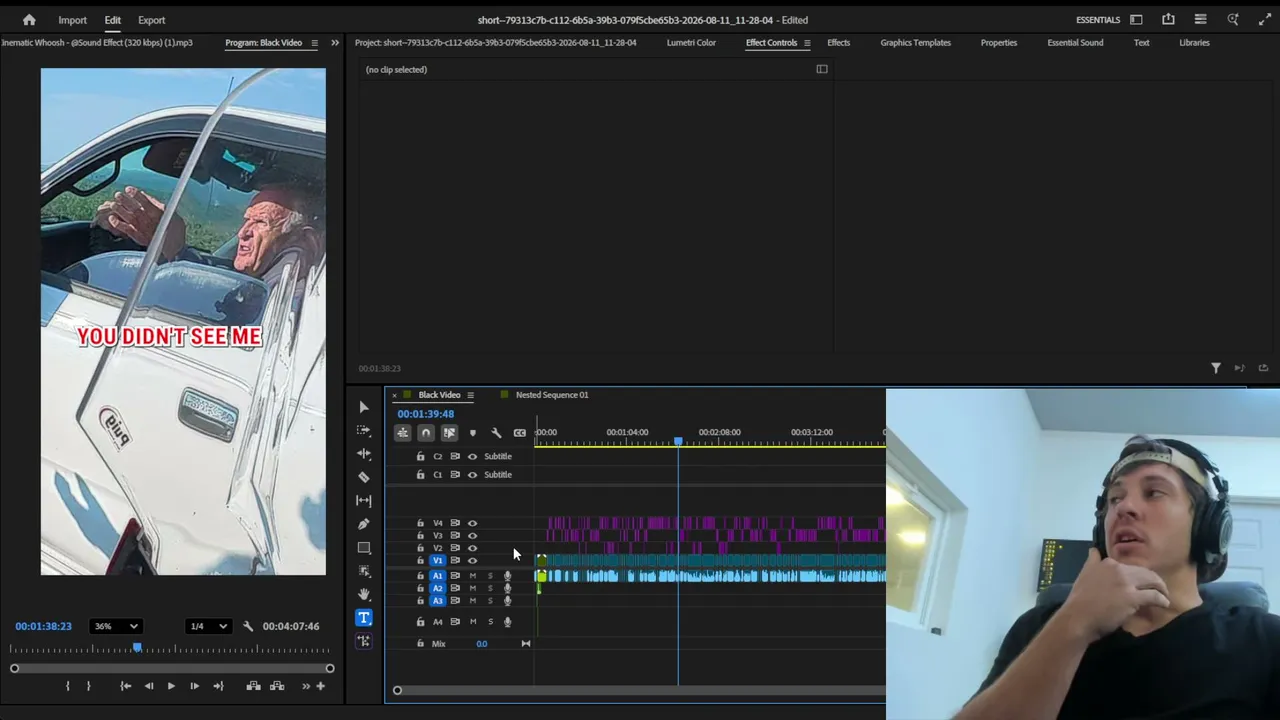Open the Essential Sound tab
The height and width of the screenshot is (720, 1280).
(1075, 43)
